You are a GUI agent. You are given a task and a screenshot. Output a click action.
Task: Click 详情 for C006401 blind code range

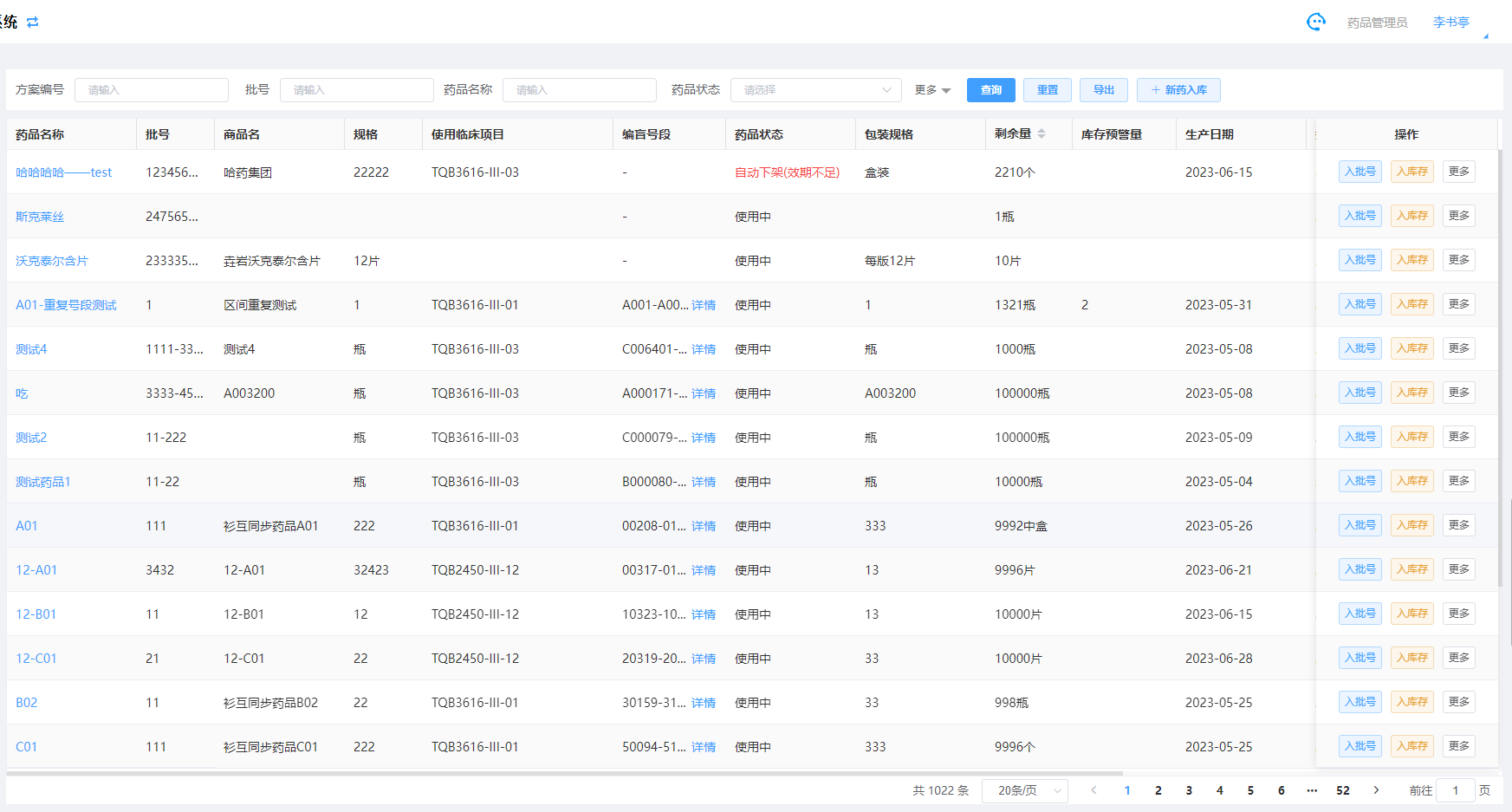point(704,349)
